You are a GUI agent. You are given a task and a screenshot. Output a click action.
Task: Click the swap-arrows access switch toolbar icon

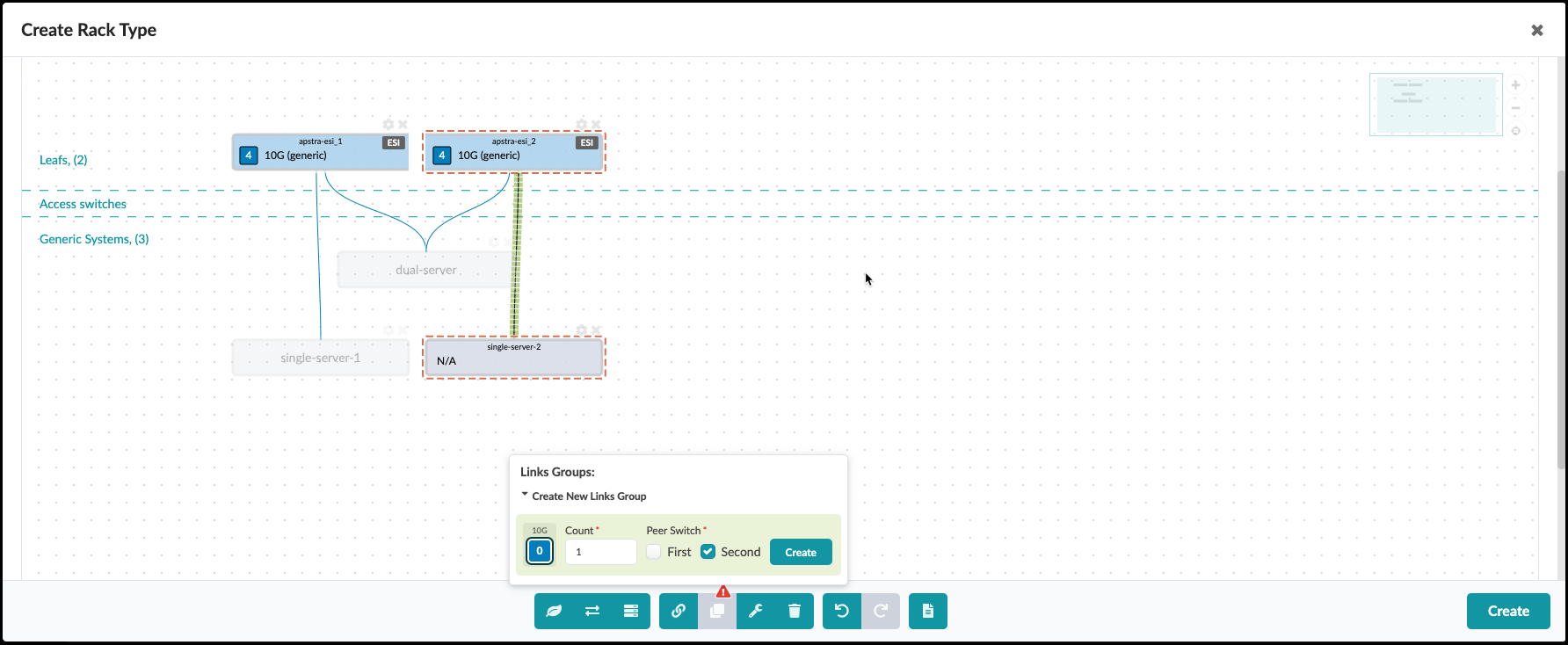592,611
